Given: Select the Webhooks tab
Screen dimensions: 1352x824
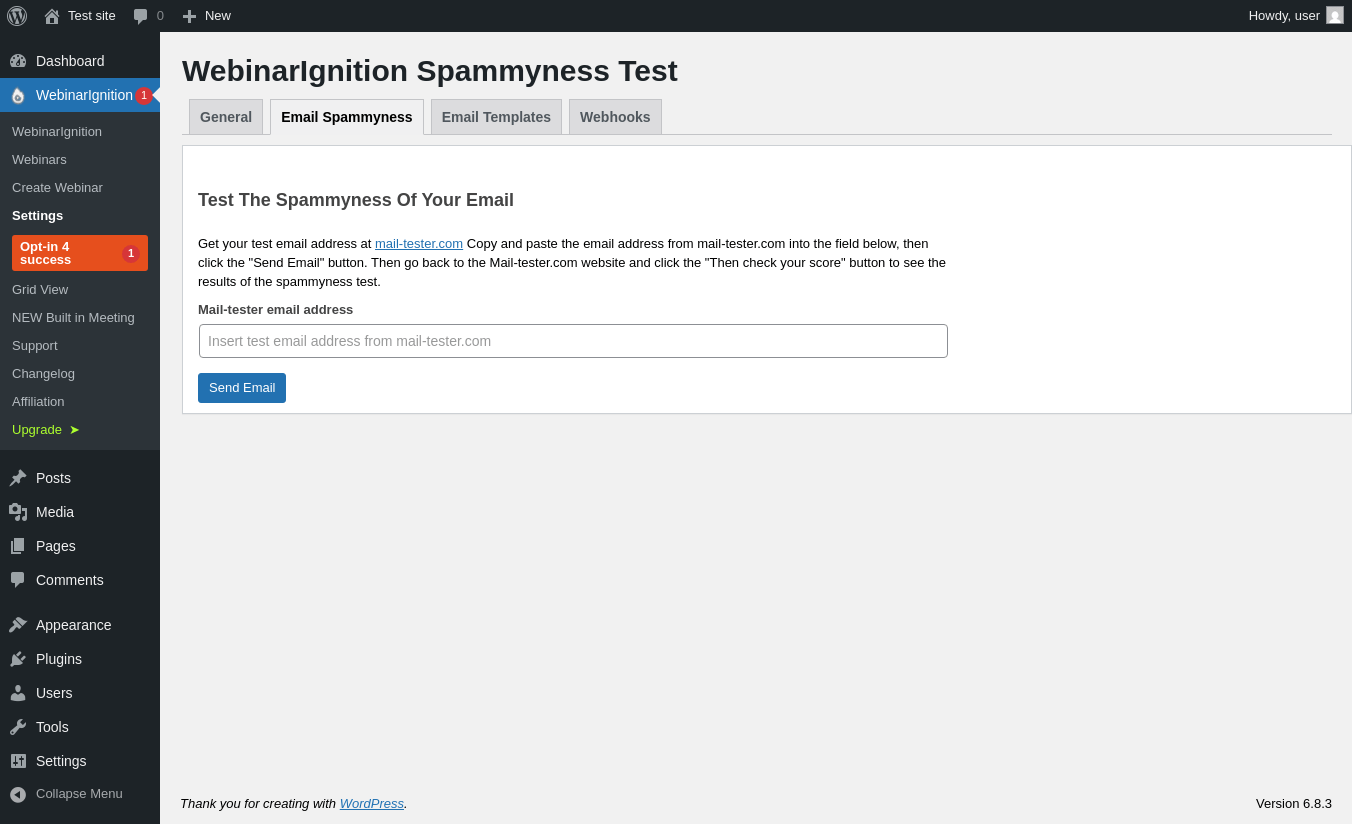Looking at the screenshot, I should (x=615, y=117).
